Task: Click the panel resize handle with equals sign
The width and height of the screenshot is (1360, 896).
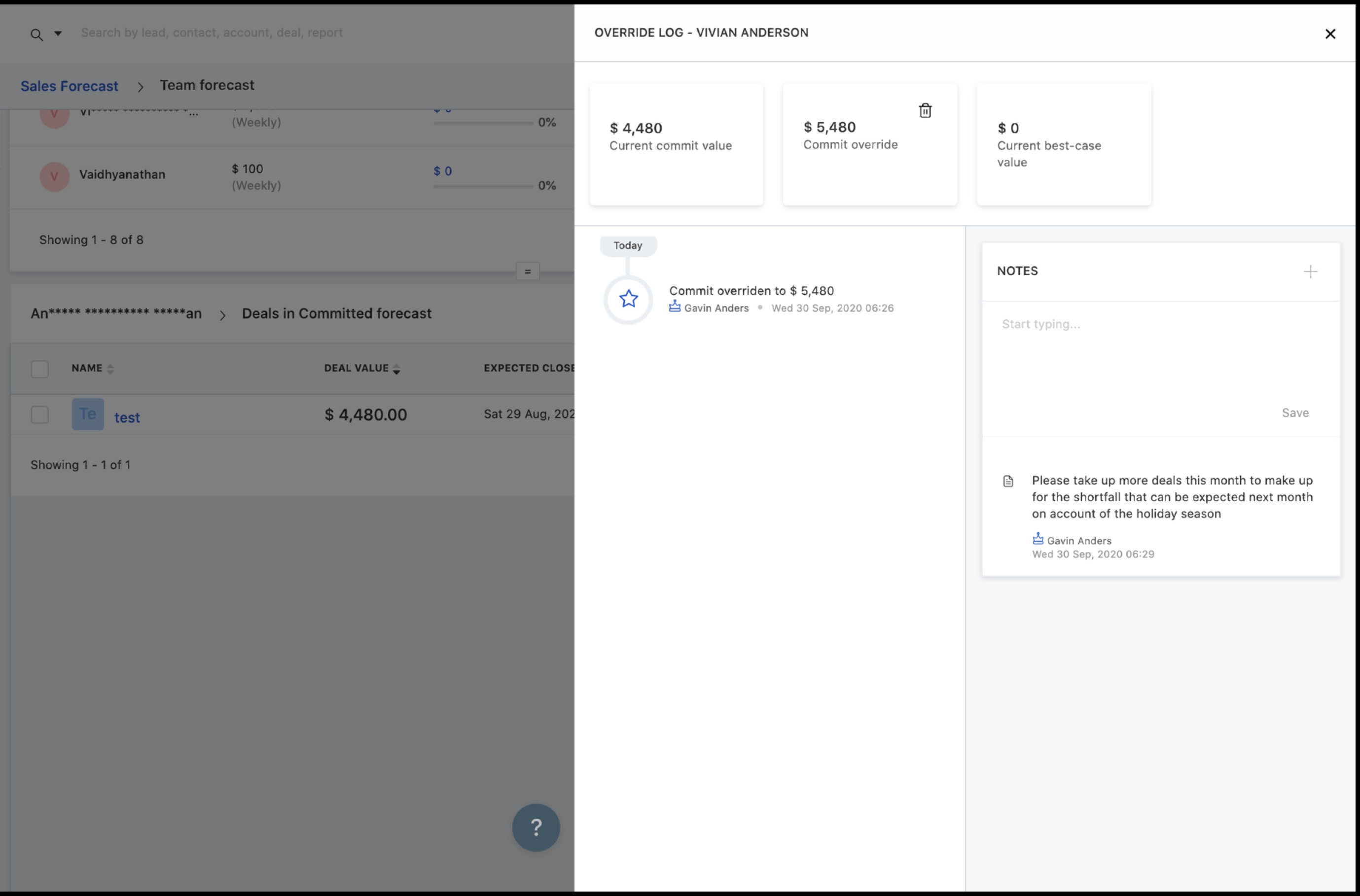Action: 527,271
